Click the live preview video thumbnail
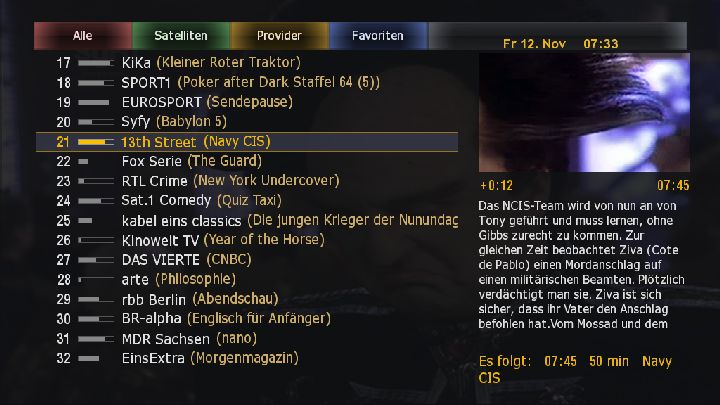The image size is (720, 405). click(x=584, y=112)
